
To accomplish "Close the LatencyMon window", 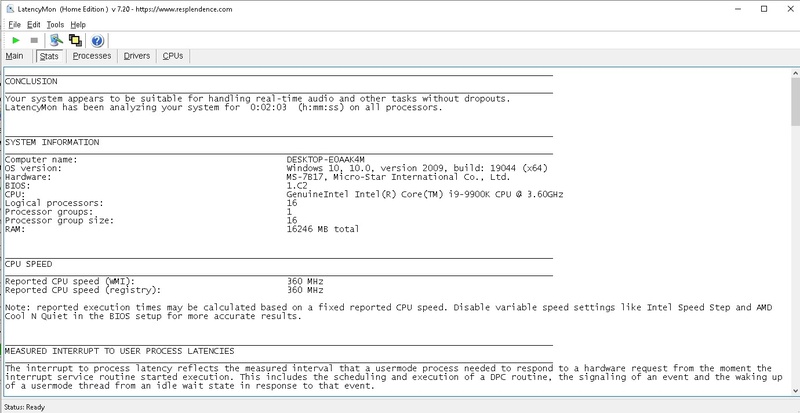I will tap(790, 9).
